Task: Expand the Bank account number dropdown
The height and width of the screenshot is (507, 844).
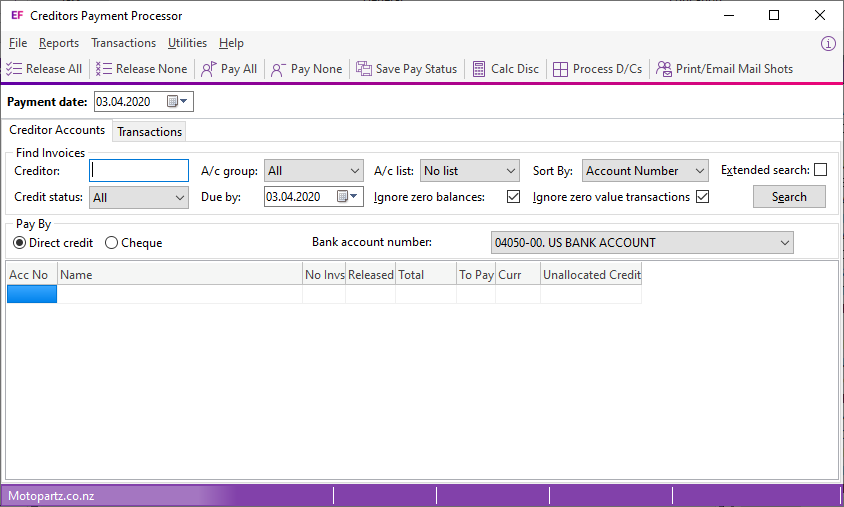Action: [x=642, y=243]
